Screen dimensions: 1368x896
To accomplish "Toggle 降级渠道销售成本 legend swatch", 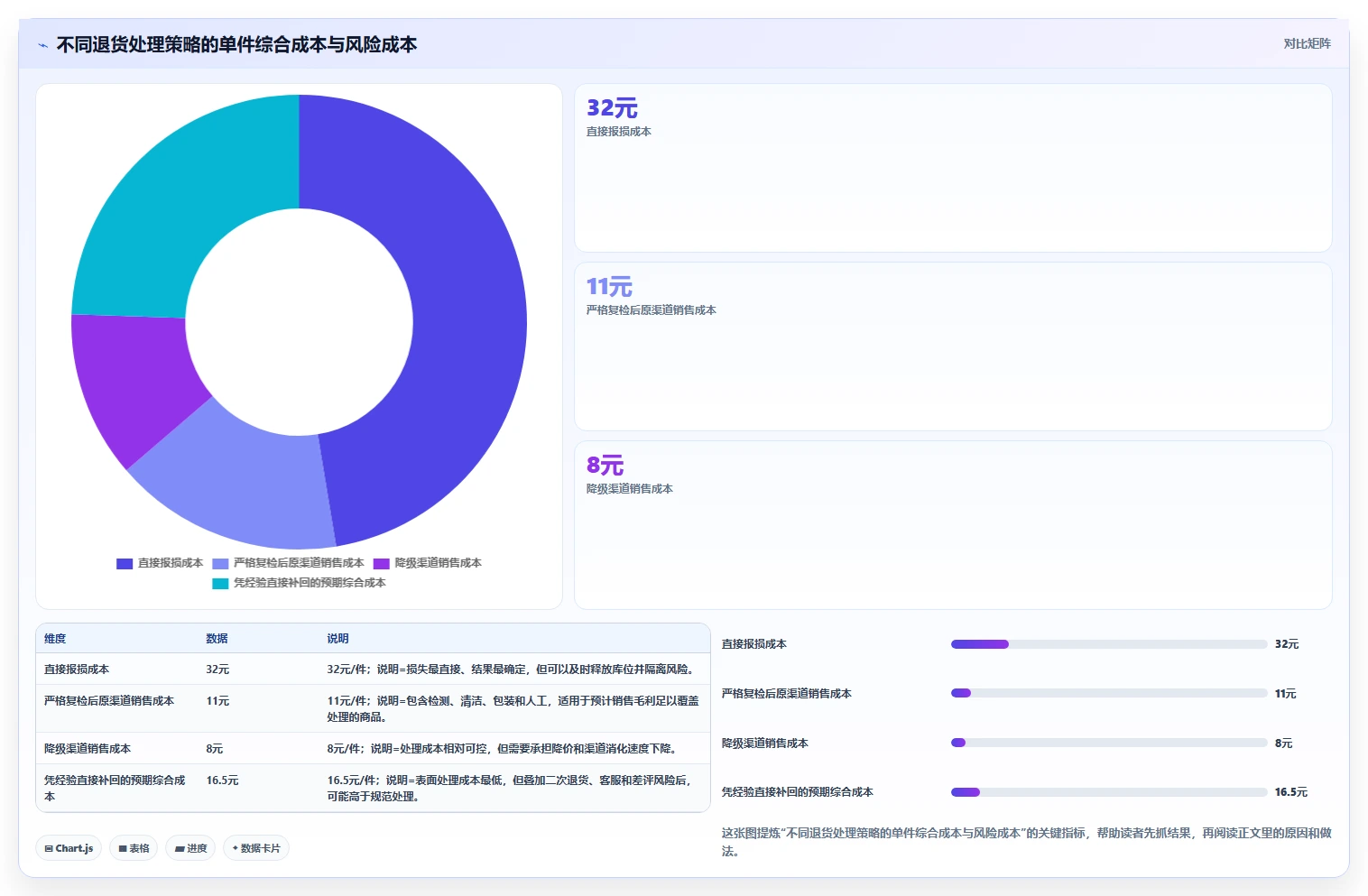I will tap(382, 564).
